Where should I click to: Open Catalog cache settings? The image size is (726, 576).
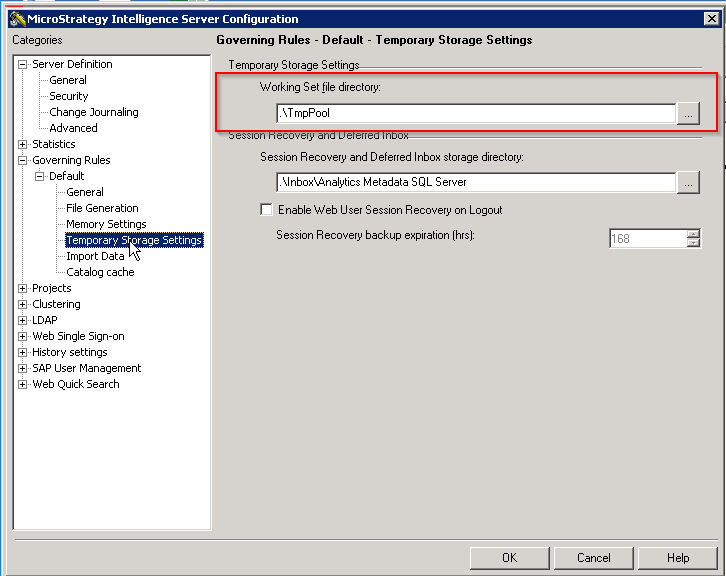[100, 272]
